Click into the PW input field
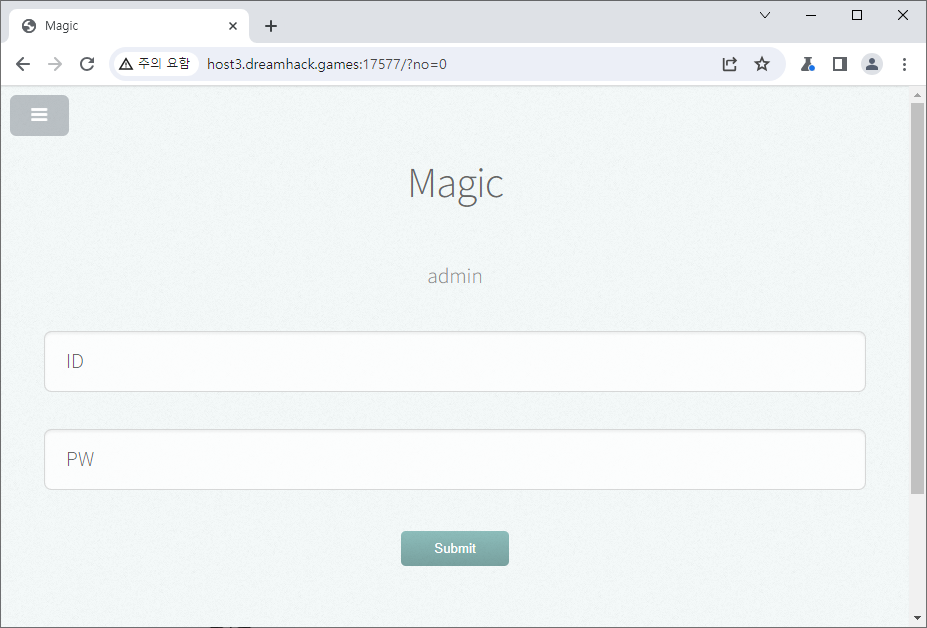The width and height of the screenshot is (927, 628). [x=454, y=459]
